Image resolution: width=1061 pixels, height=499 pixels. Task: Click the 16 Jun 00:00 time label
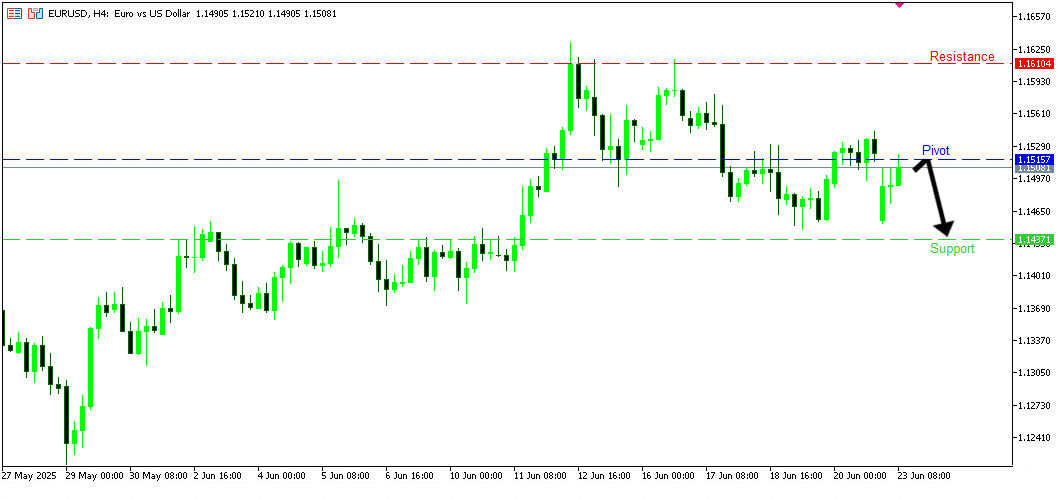click(668, 475)
